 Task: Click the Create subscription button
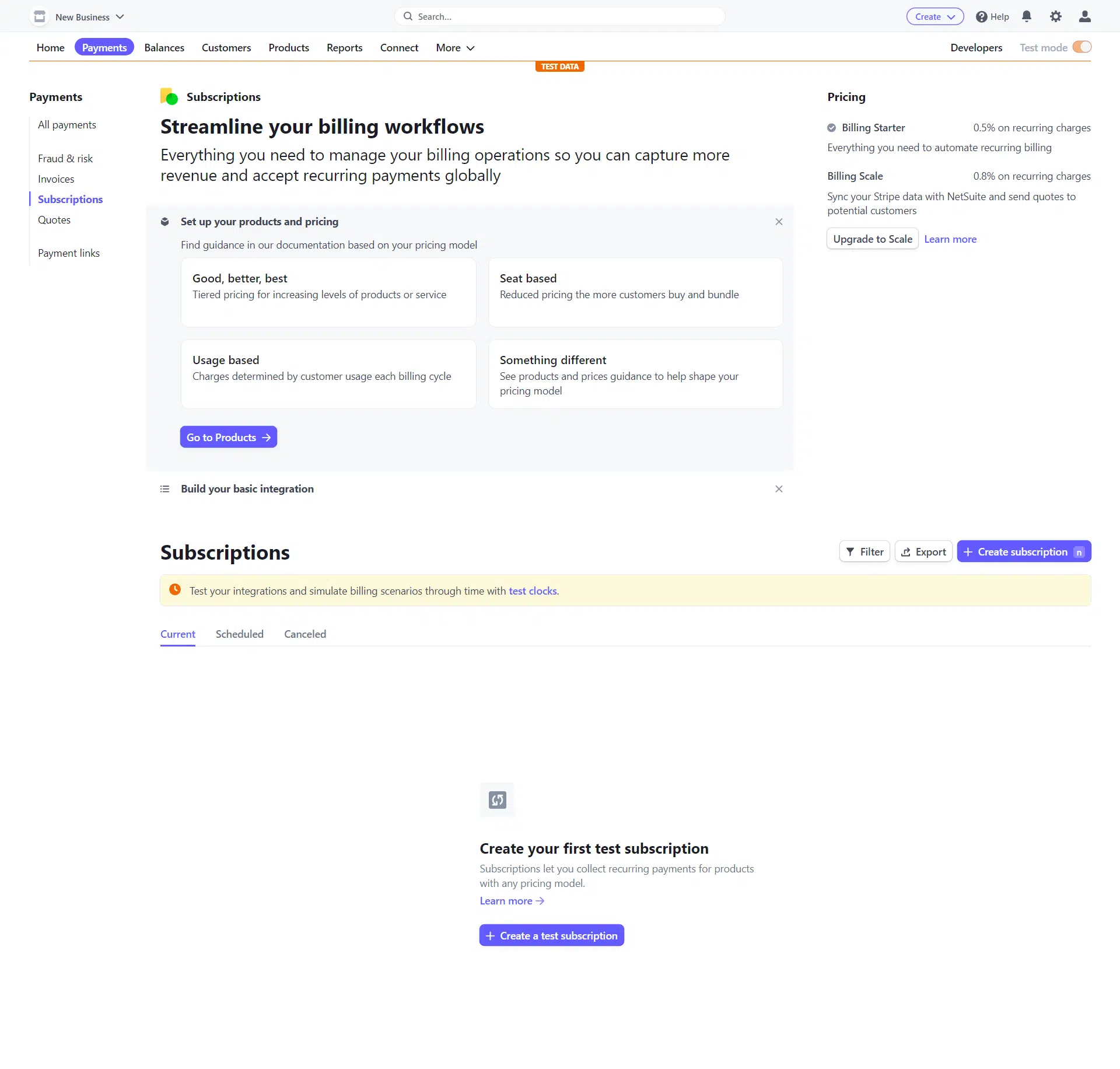1024,551
